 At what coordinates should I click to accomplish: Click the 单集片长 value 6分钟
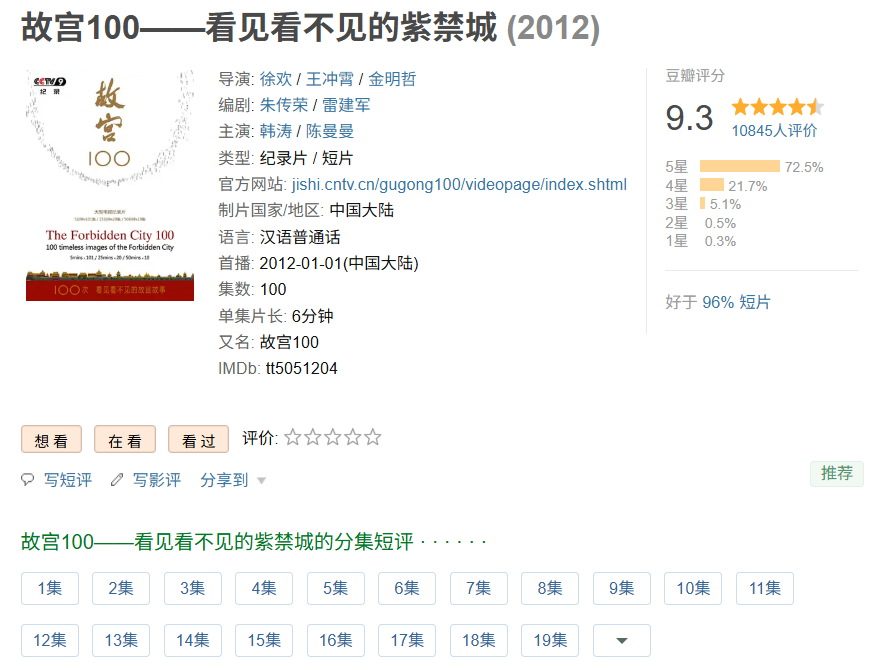point(312,316)
